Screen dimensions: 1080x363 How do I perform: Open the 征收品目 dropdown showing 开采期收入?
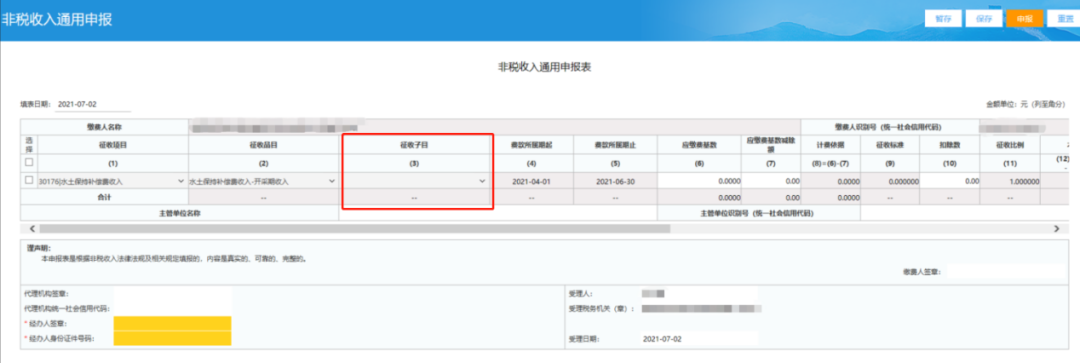tap(262, 180)
